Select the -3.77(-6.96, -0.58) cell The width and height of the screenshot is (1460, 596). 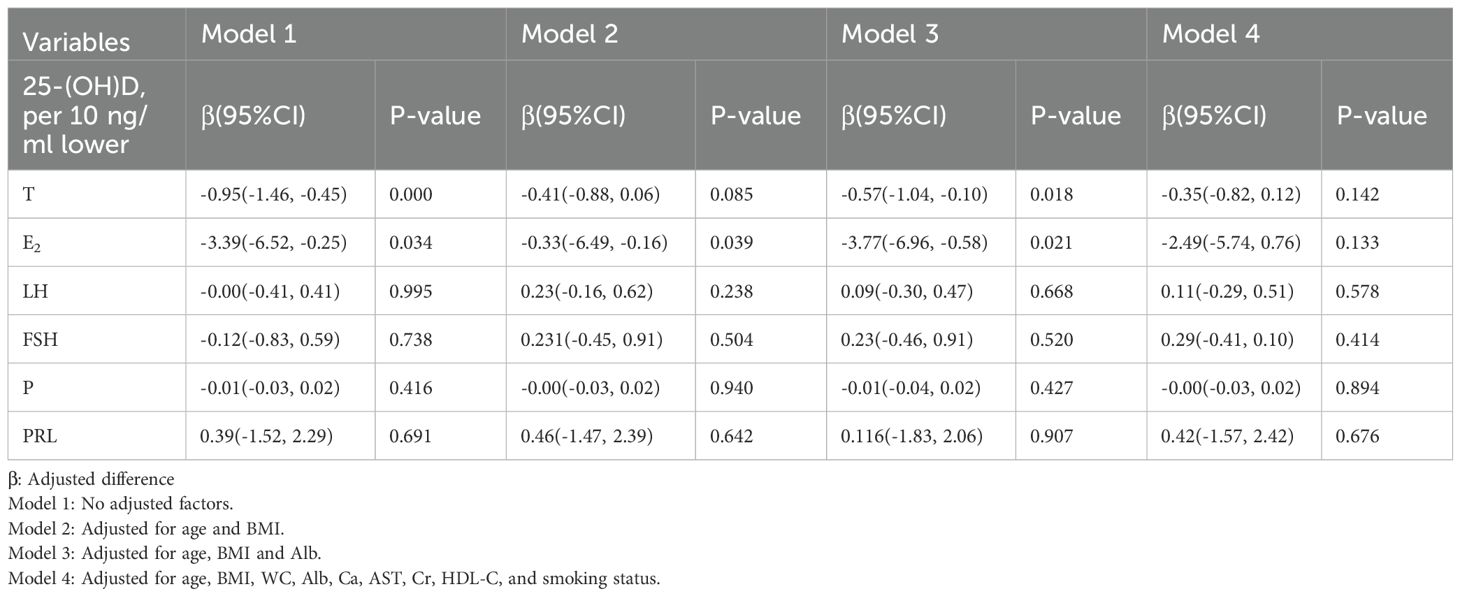click(914, 240)
